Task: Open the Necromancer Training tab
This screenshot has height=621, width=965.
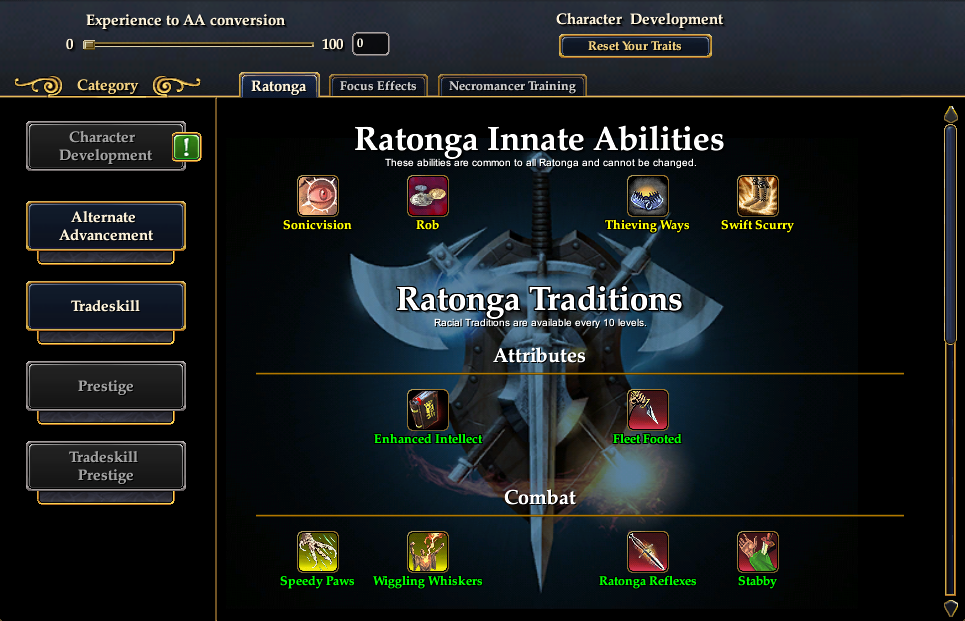Action: point(512,86)
